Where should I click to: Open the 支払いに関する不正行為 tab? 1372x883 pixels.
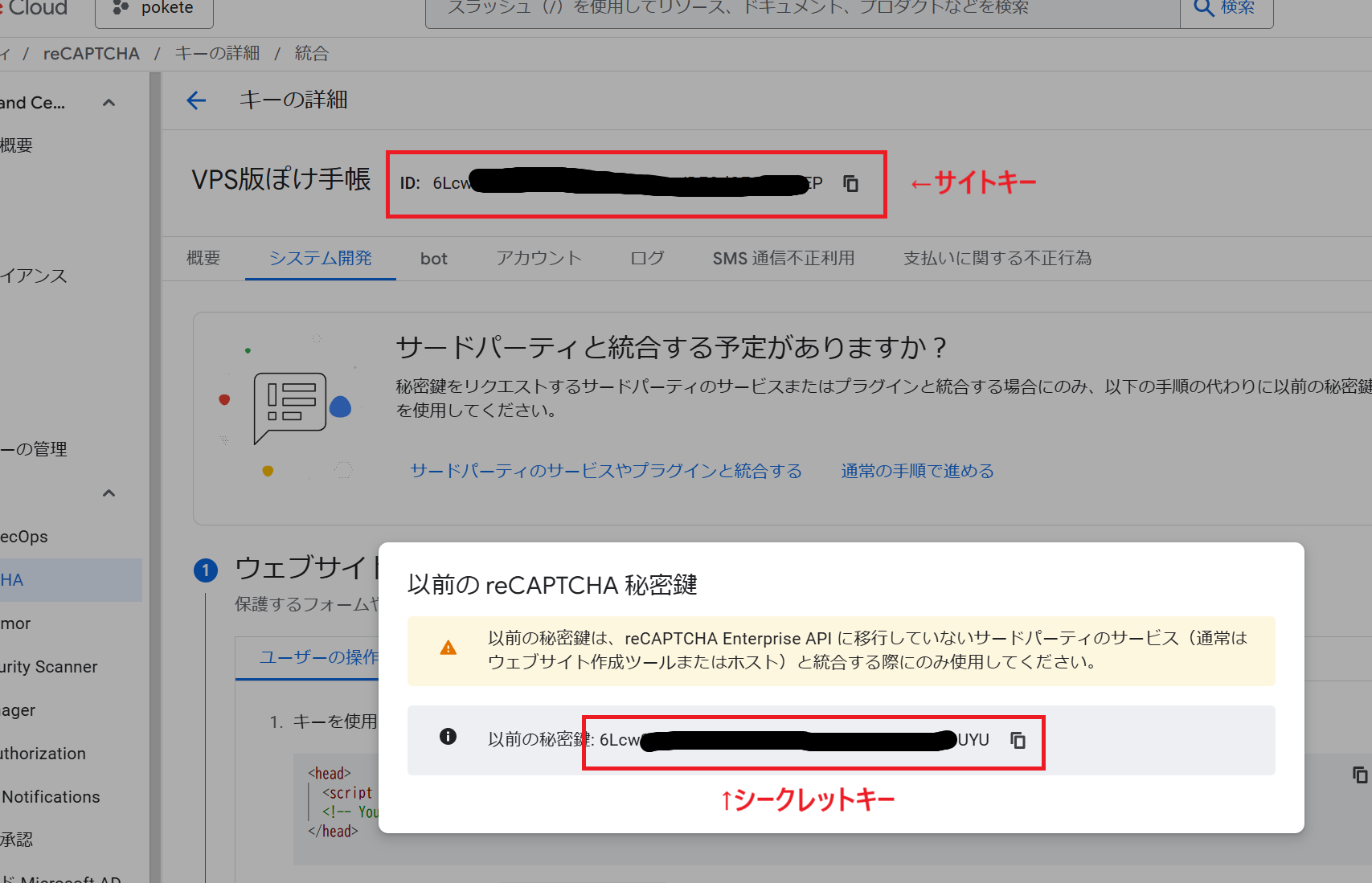[x=997, y=258]
